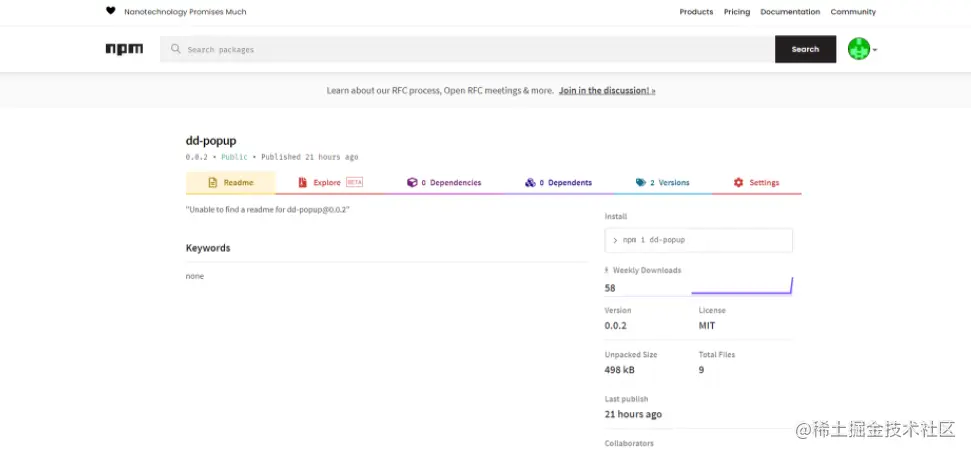Click the Nanotechnology Promises Much text
This screenshot has height=455, width=971.
click(185, 12)
